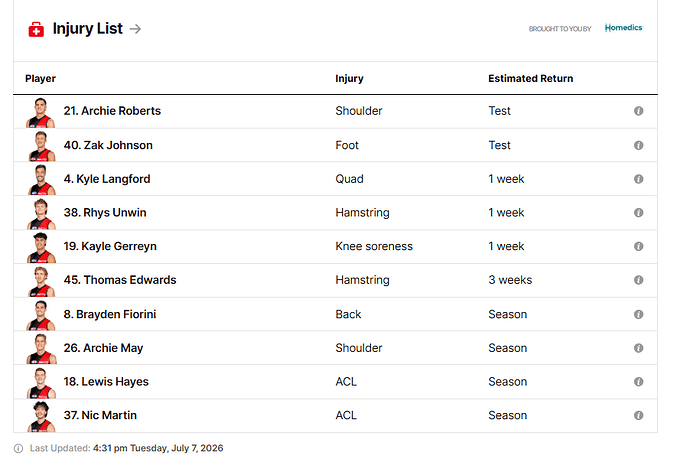Open info icon for Kyle Langford
This screenshot has height=471, width=690.
[x=639, y=179]
